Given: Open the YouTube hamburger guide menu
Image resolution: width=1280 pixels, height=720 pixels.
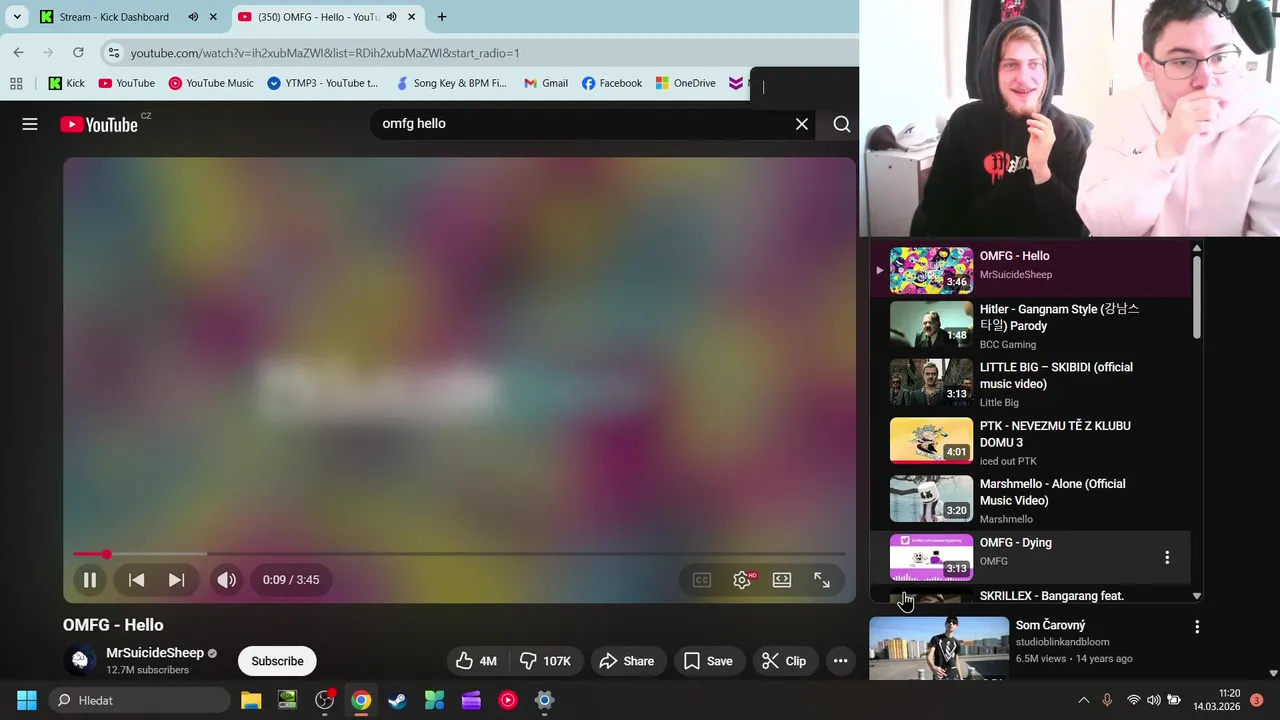Looking at the screenshot, I should (x=30, y=124).
